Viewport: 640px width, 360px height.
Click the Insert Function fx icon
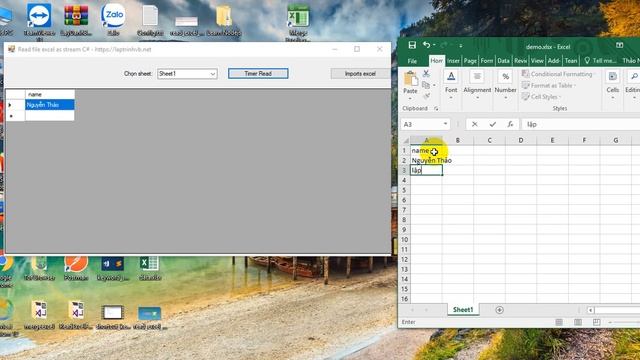tap(510, 124)
